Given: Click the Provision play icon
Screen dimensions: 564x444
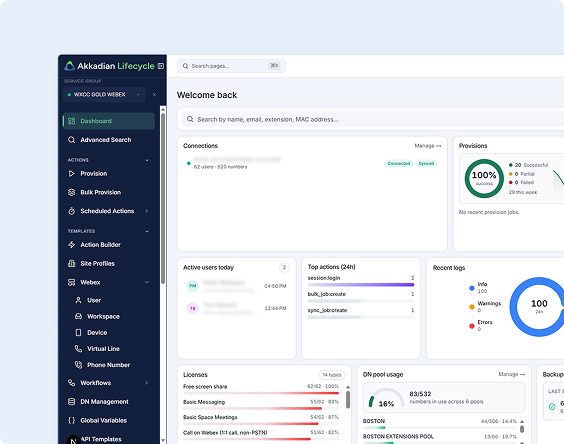Looking at the screenshot, I should click(72, 173).
